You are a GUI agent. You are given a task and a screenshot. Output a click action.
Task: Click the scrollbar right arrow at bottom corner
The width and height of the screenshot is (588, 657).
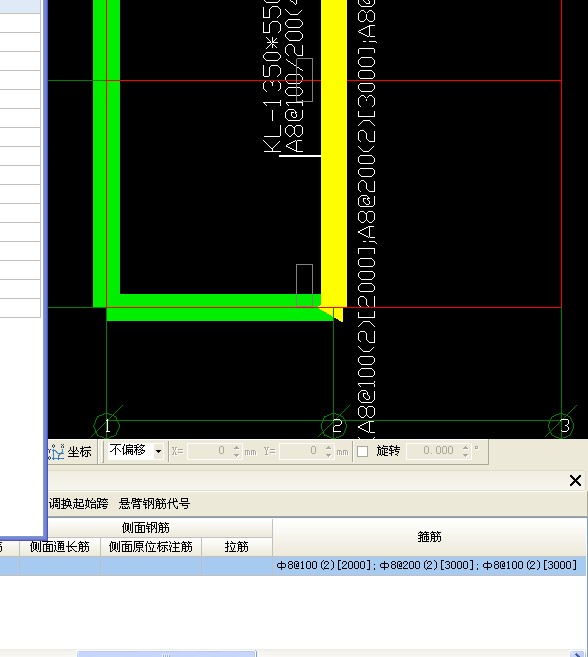(x=577, y=654)
